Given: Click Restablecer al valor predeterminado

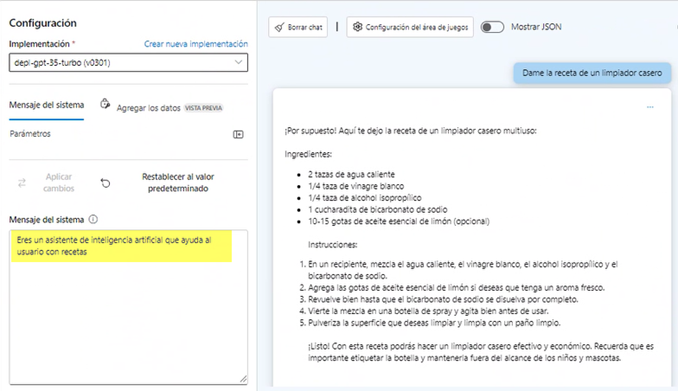Looking at the screenshot, I should 178,183.
